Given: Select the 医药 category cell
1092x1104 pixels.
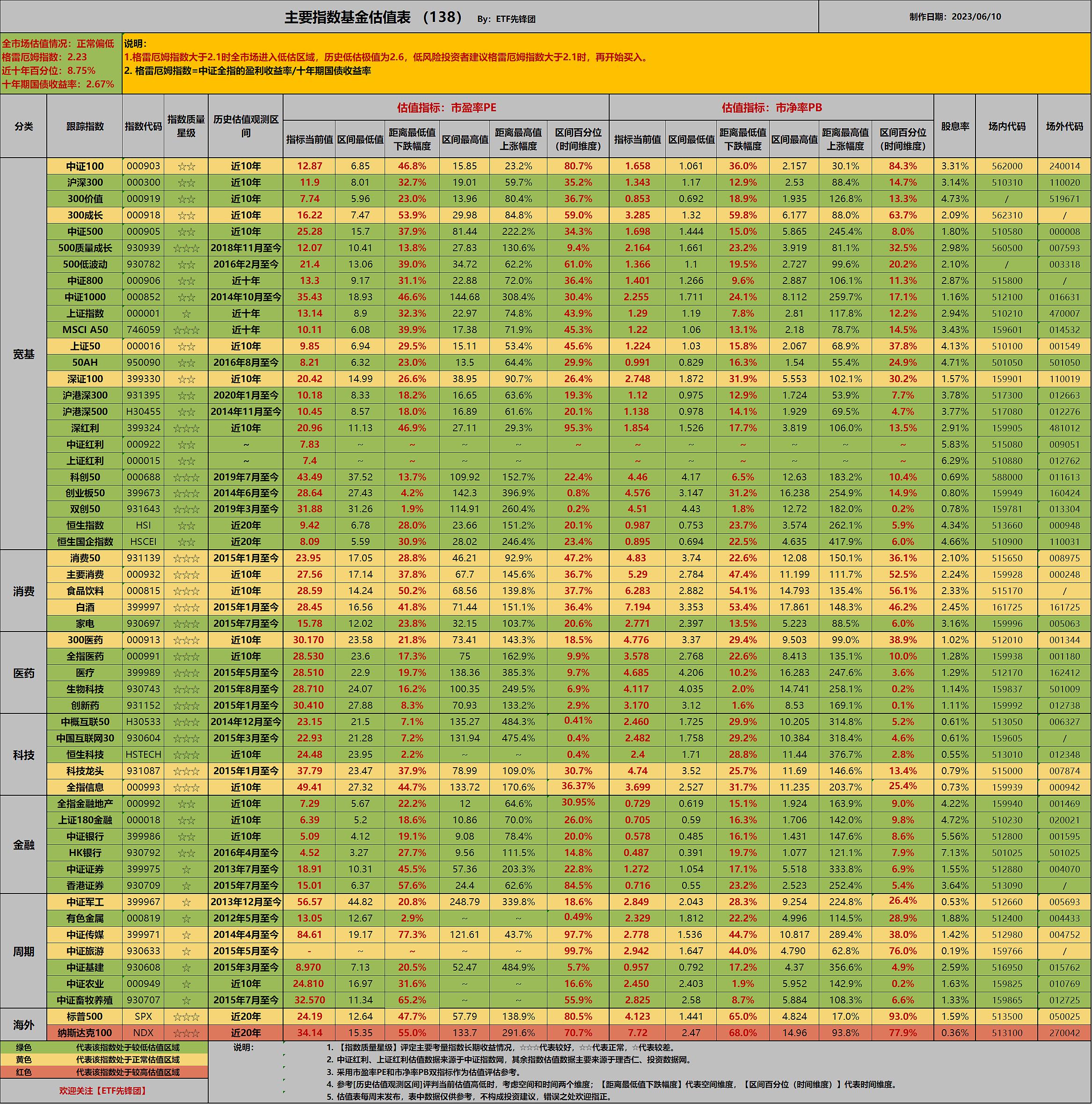Looking at the screenshot, I should (x=23, y=673).
